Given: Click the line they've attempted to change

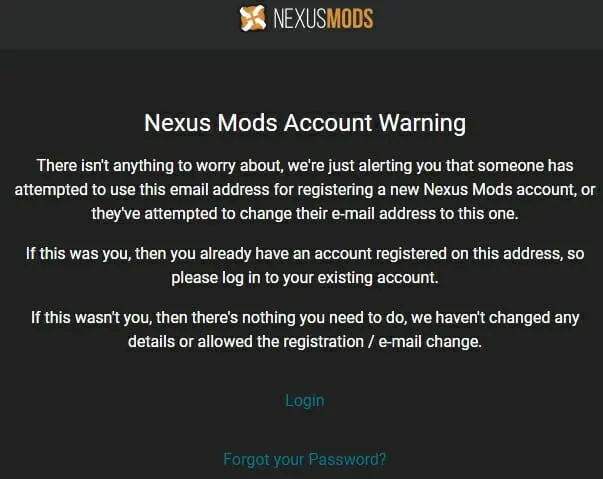Looking at the screenshot, I should (305, 214).
